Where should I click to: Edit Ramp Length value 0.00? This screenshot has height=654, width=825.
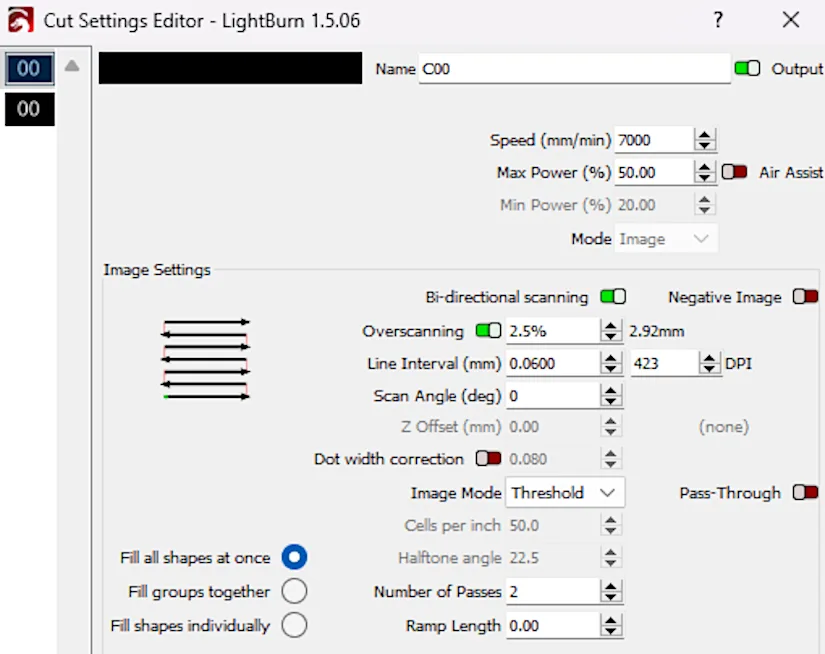click(552, 626)
